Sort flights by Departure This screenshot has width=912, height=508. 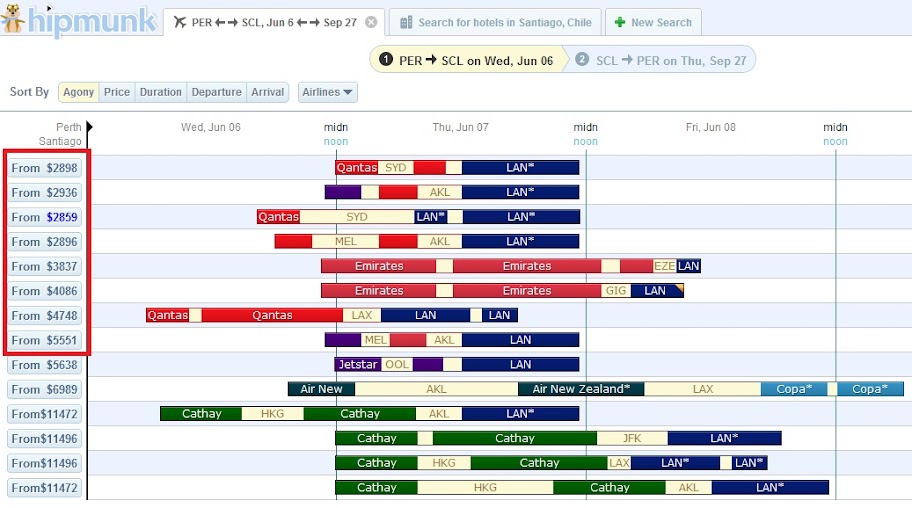(216, 92)
